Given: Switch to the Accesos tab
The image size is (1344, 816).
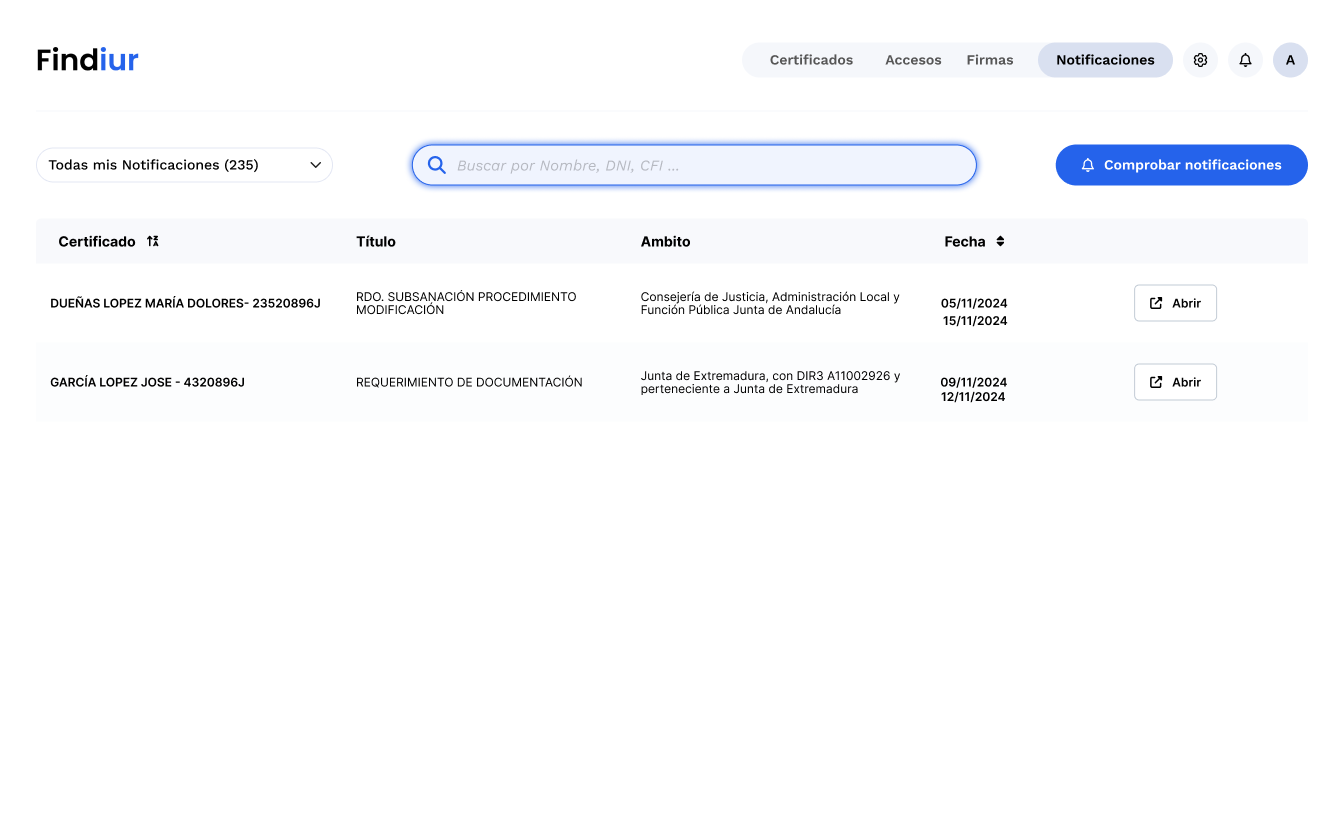Looking at the screenshot, I should (913, 60).
